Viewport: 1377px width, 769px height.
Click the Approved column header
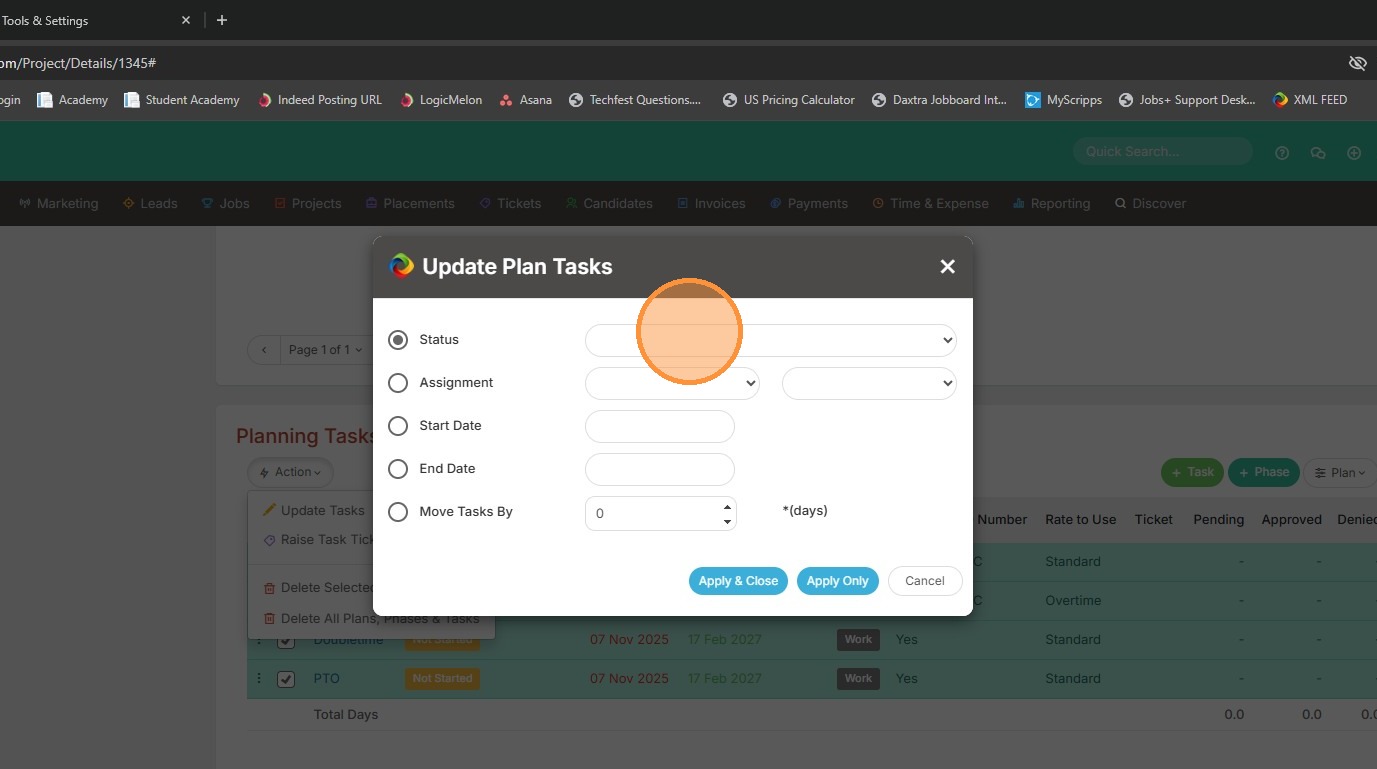point(1292,520)
